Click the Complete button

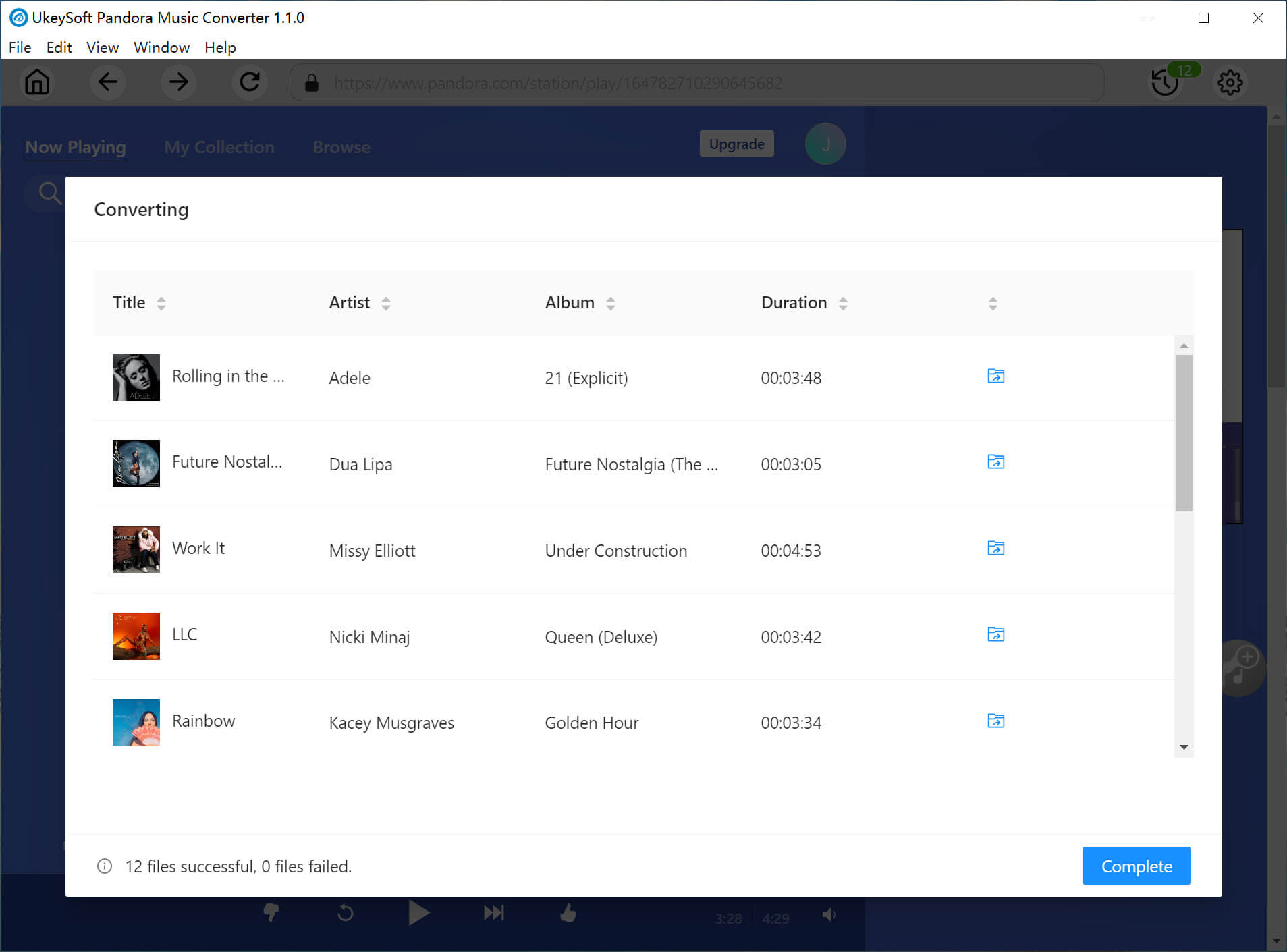coord(1136,866)
